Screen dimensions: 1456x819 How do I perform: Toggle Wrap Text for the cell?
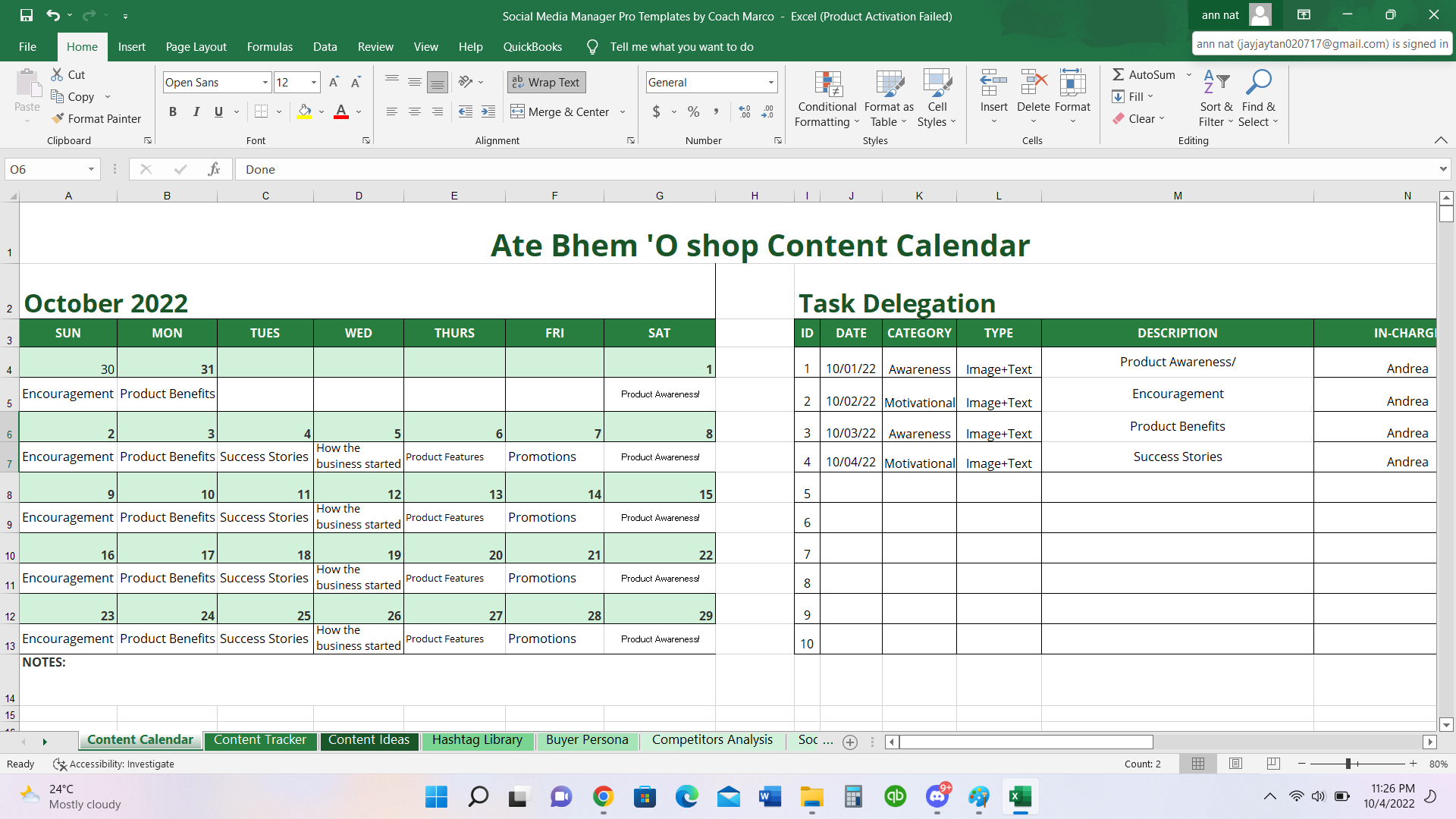(x=546, y=82)
